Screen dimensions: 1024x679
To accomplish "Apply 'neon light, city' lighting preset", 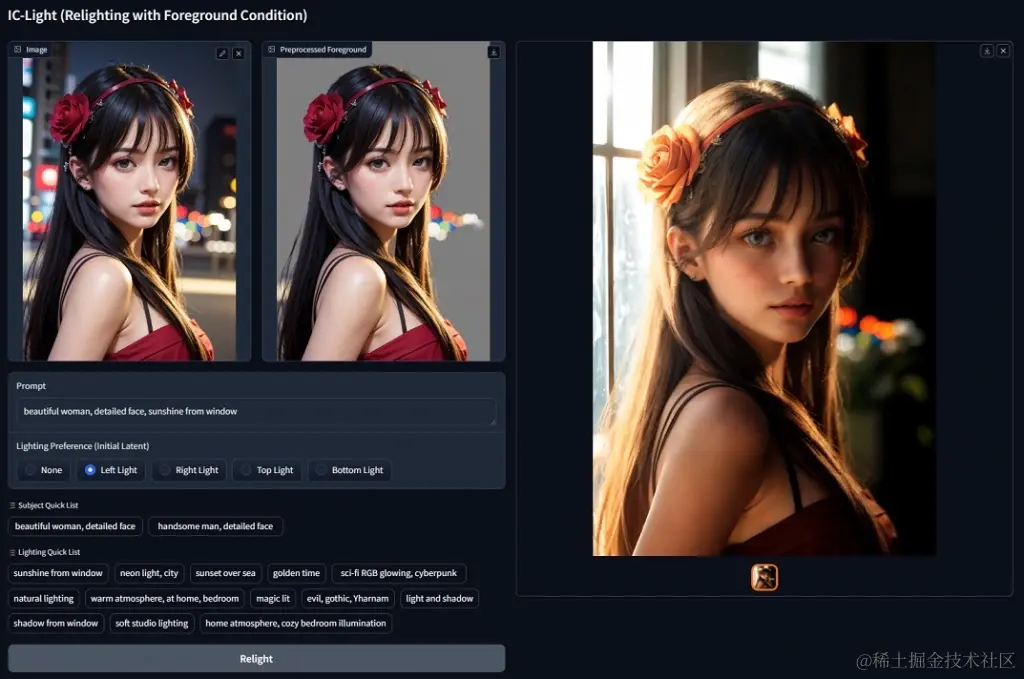I will point(149,573).
